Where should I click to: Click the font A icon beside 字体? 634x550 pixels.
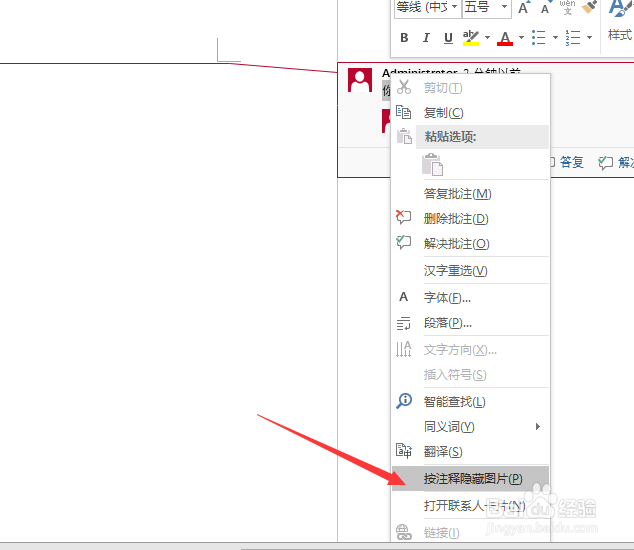point(404,297)
